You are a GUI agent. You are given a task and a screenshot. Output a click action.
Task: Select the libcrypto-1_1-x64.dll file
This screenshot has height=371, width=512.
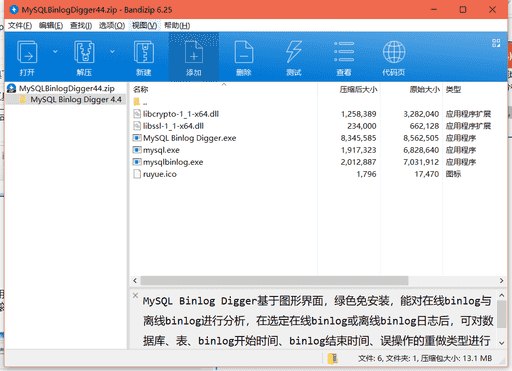tap(181, 114)
